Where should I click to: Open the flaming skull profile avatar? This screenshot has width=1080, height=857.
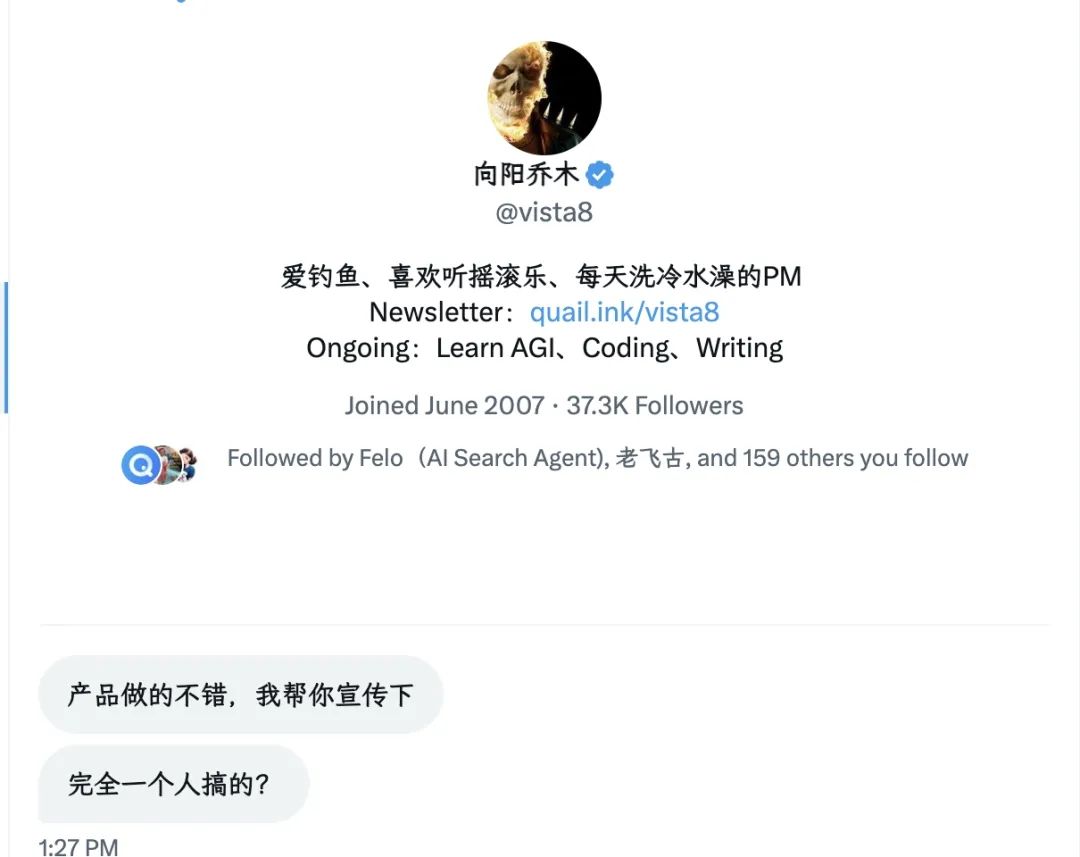click(544, 98)
